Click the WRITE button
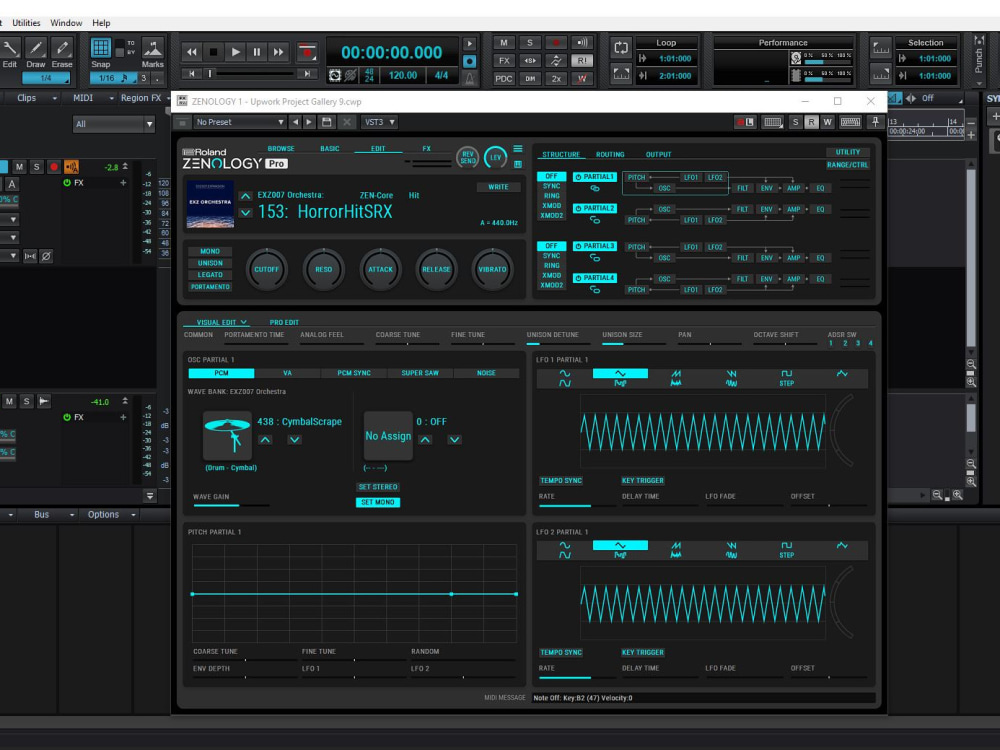1000x750 pixels. click(498, 187)
